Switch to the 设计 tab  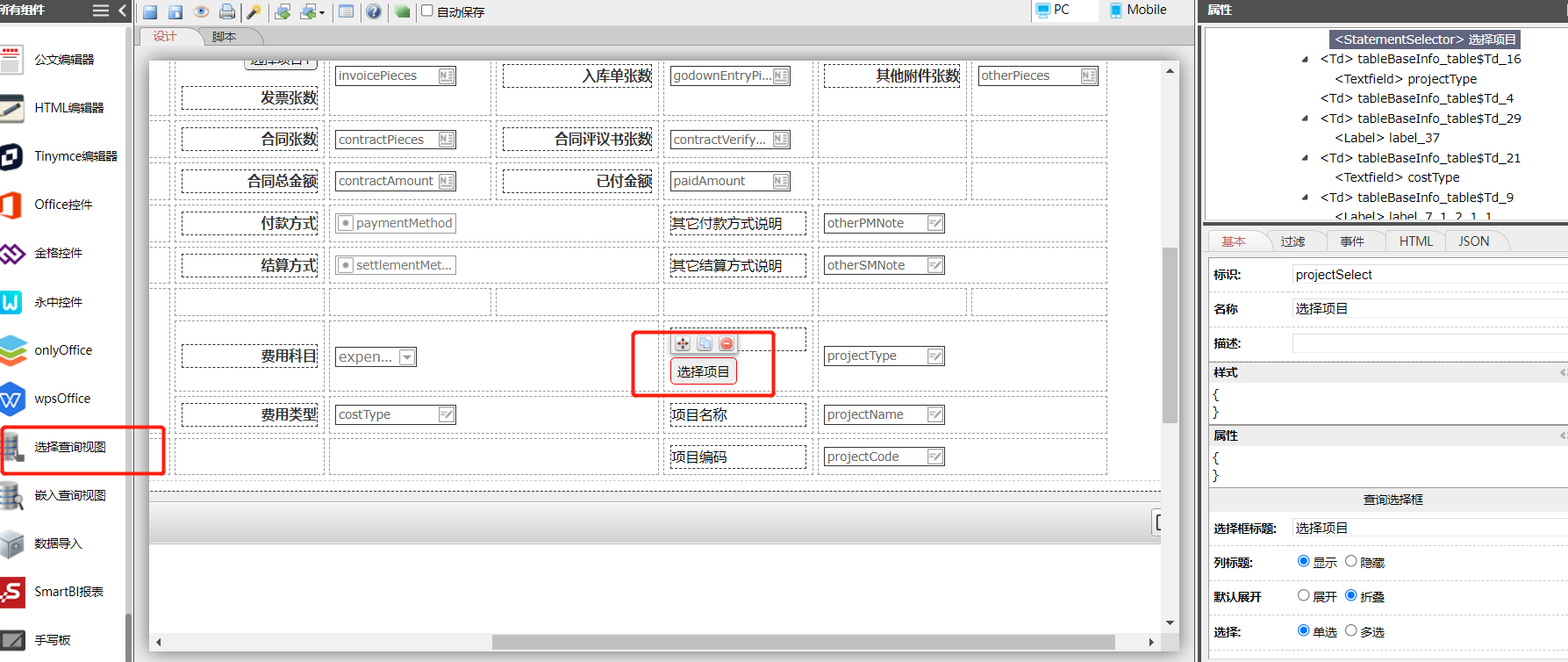pyautogui.click(x=165, y=37)
